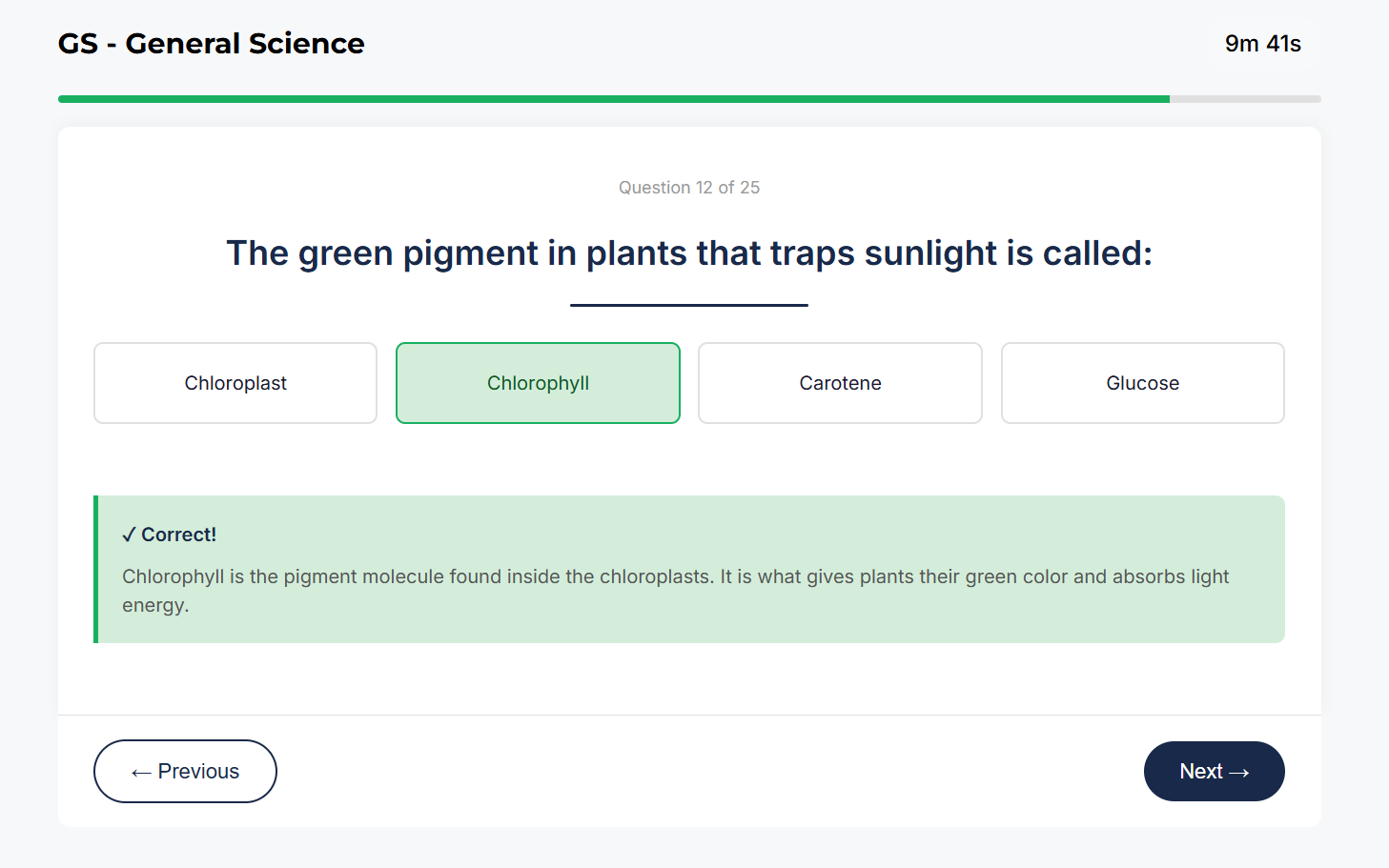Click the Question 12 of 25 counter

pos(688,188)
